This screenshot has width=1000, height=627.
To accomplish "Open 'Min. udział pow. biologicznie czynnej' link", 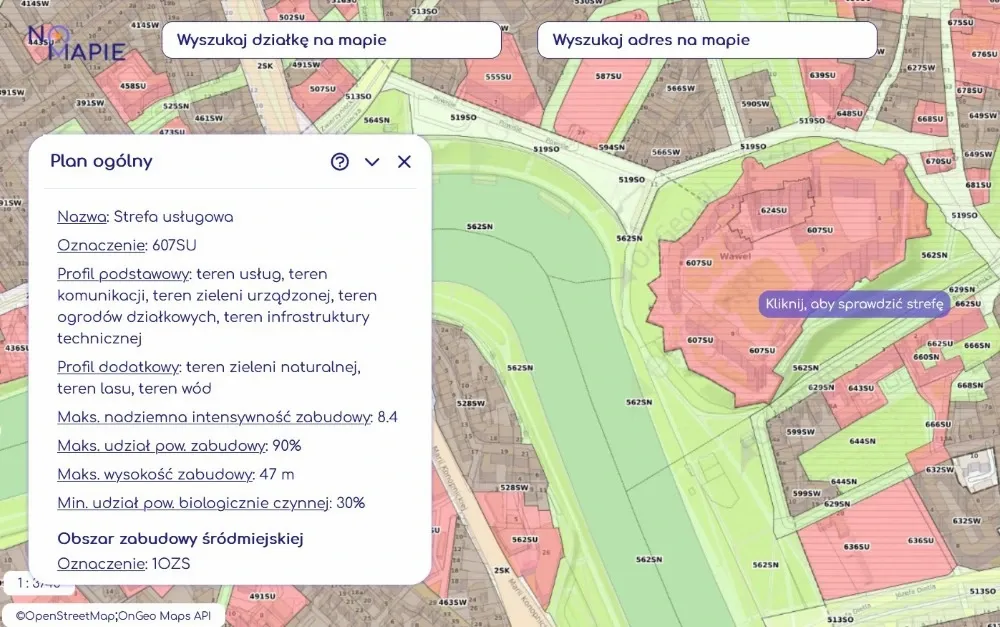I will pyautogui.click(x=193, y=503).
